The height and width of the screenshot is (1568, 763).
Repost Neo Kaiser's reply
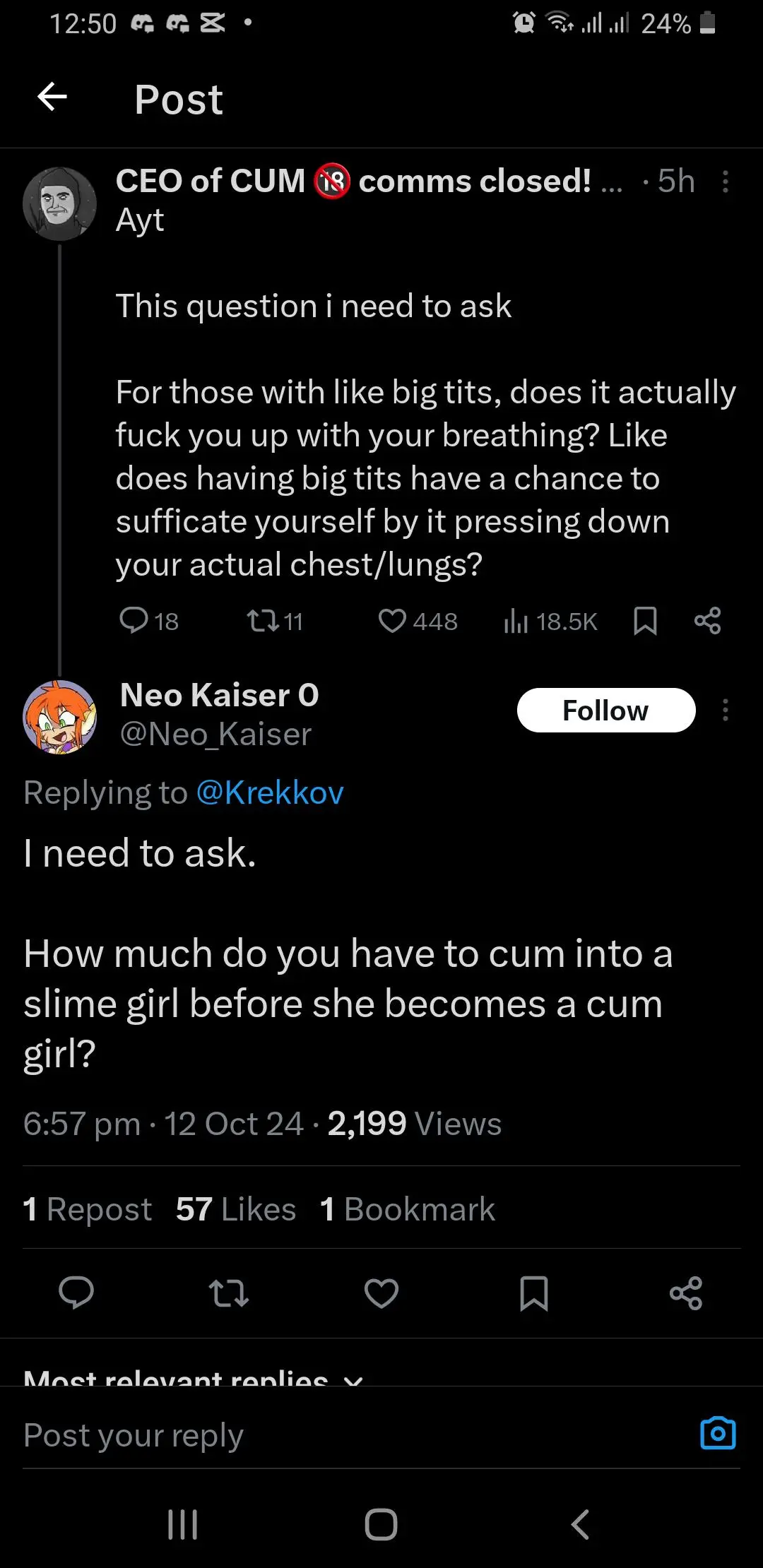pos(227,1293)
